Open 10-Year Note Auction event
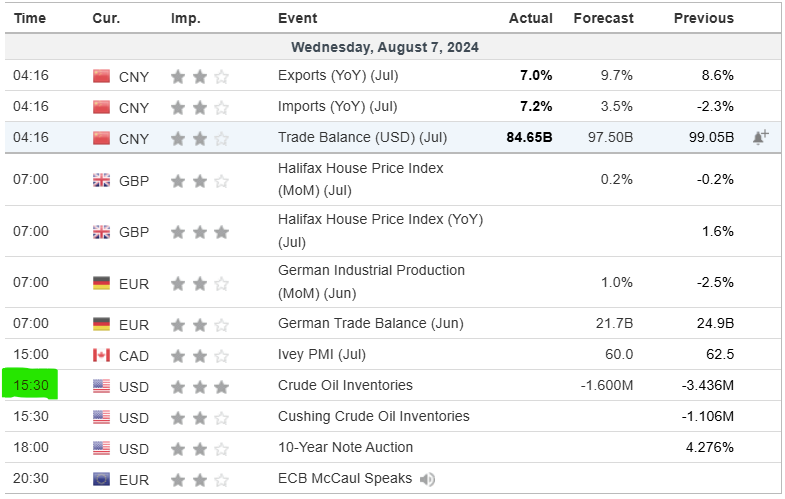This screenshot has width=785, height=499. coord(345,447)
